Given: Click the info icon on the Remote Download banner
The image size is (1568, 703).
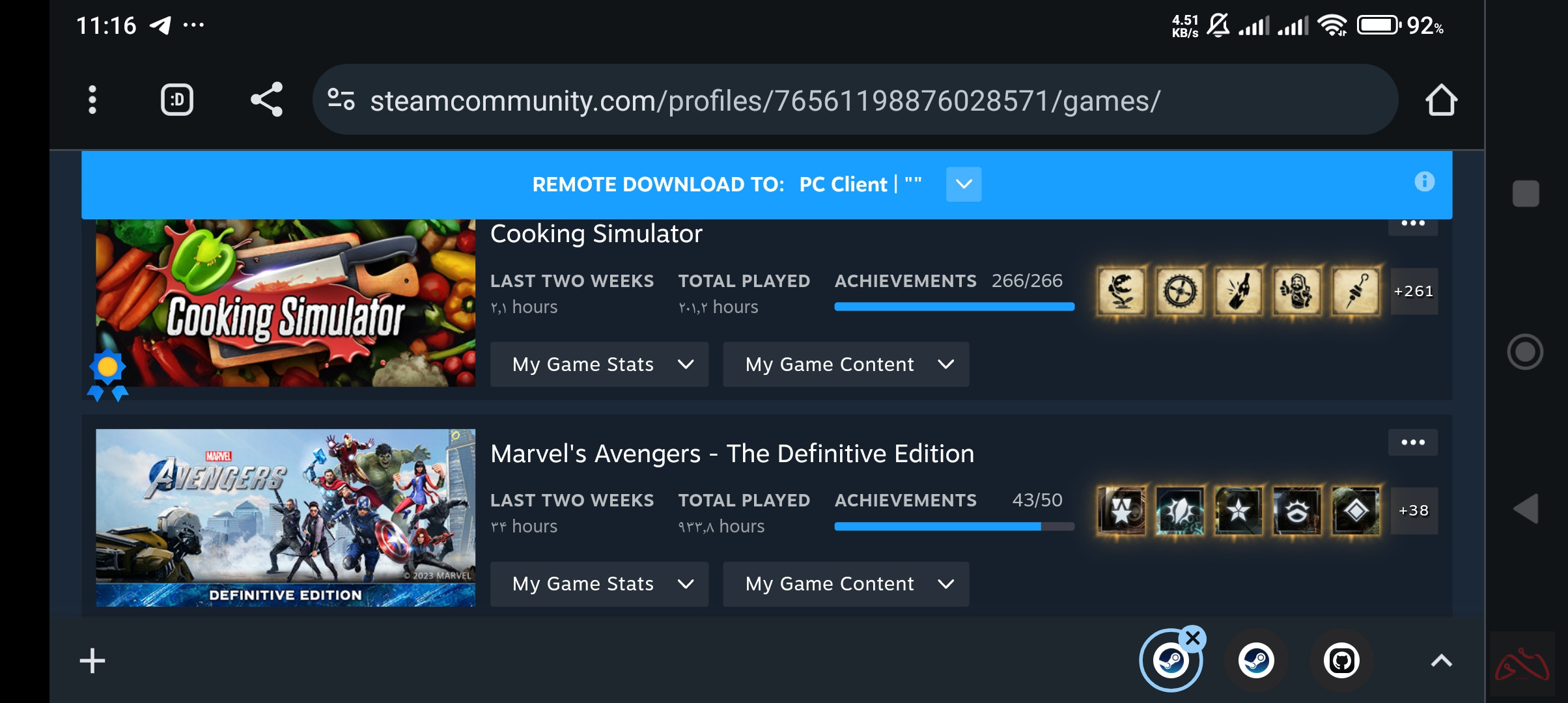Looking at the screenshot, I should (1425, 183).
